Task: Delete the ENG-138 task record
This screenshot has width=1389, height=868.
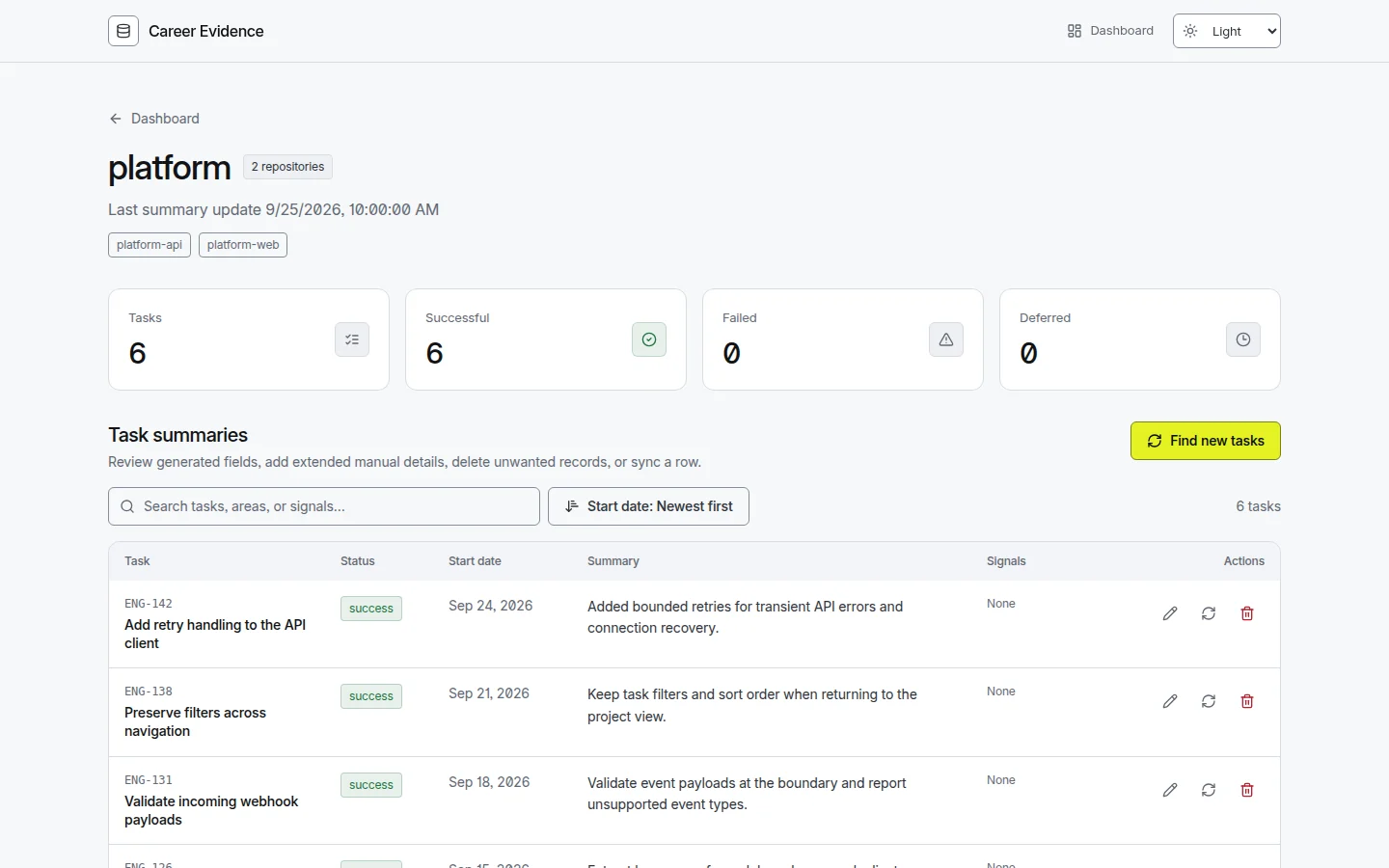Action: 1247,701
